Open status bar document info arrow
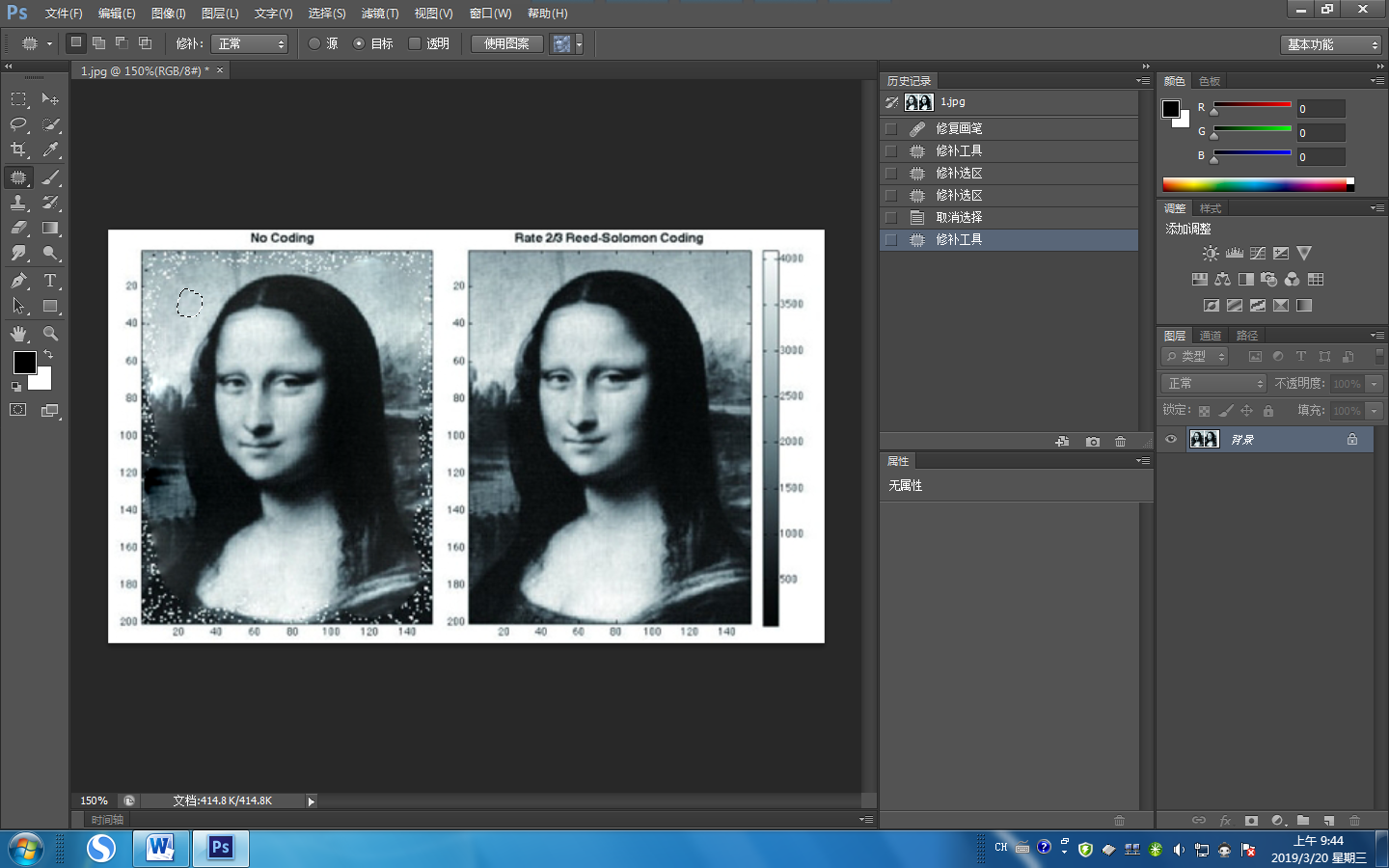 (311, 801)
